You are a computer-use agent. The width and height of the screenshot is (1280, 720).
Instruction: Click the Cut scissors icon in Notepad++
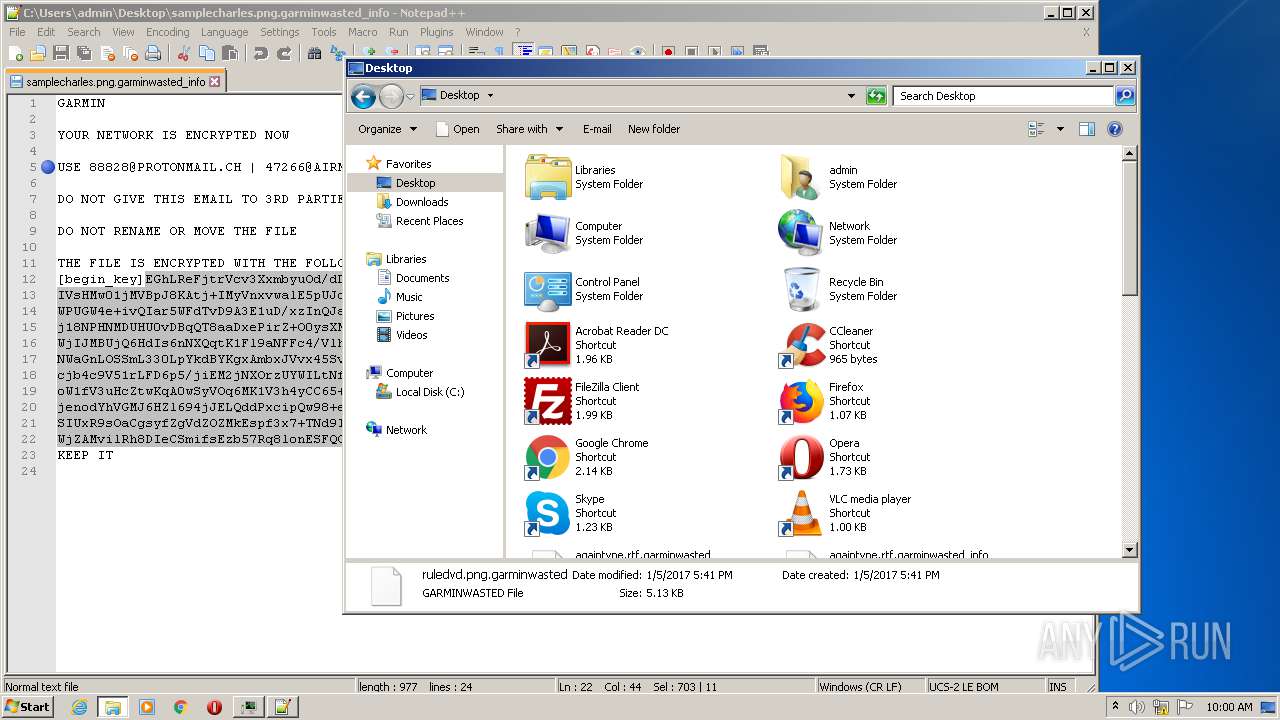click(x=184, y=53)
